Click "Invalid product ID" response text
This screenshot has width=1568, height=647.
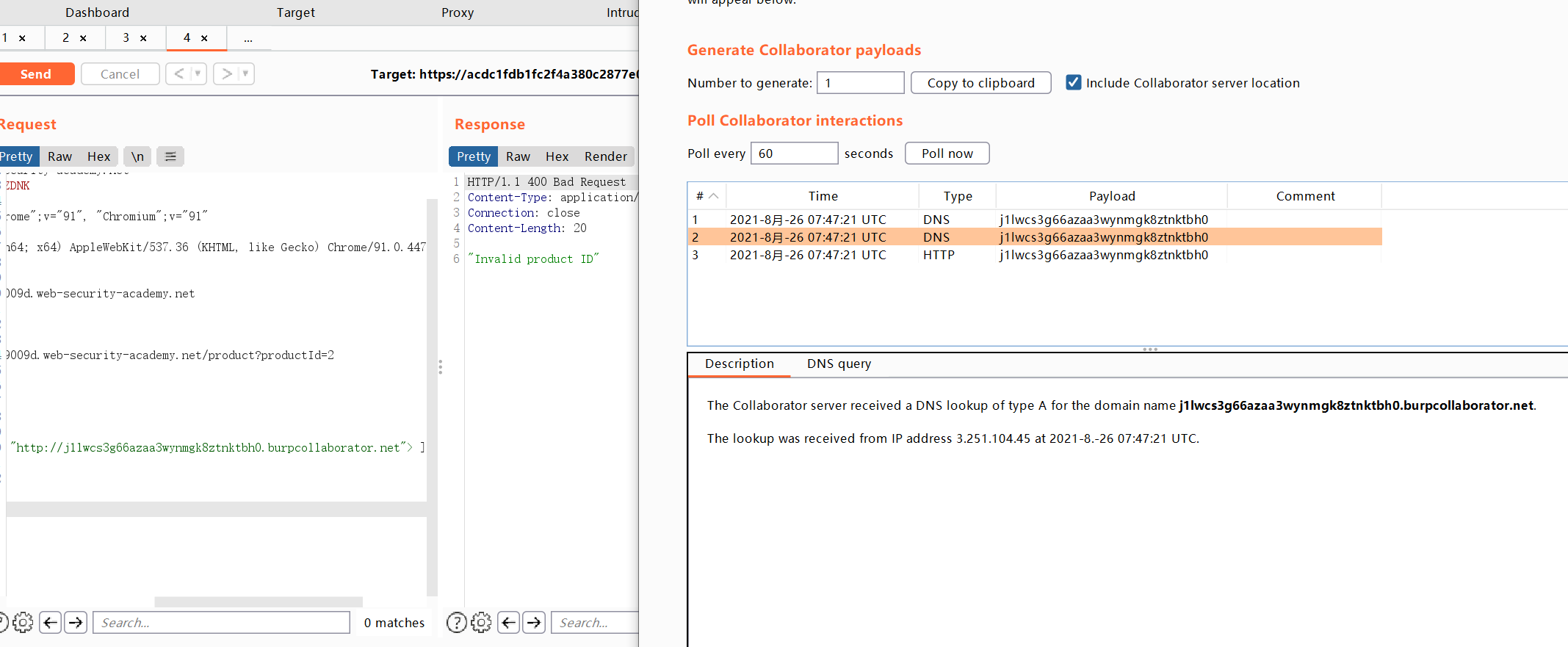534,259
